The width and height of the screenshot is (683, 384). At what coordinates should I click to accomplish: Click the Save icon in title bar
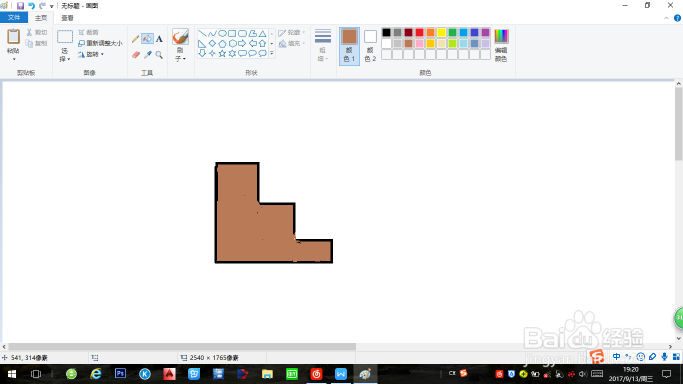(x=20, y=6)
